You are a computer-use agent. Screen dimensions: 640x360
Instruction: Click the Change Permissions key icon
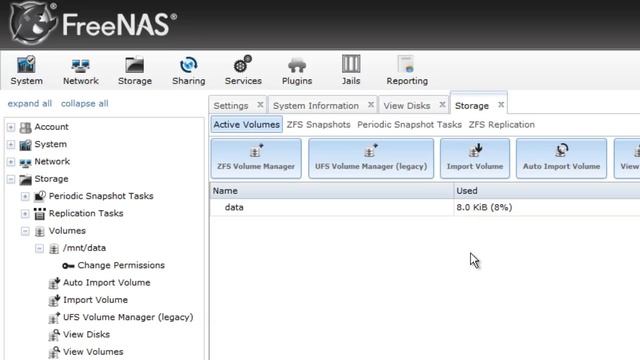point(68,266)
